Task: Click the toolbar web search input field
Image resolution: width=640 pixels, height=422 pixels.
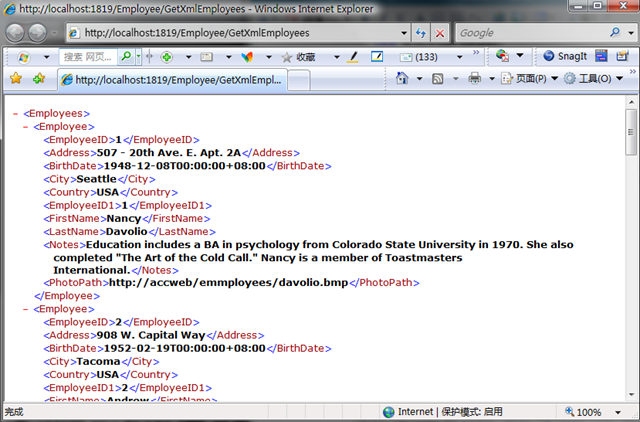Action: (x=89, y=57)
